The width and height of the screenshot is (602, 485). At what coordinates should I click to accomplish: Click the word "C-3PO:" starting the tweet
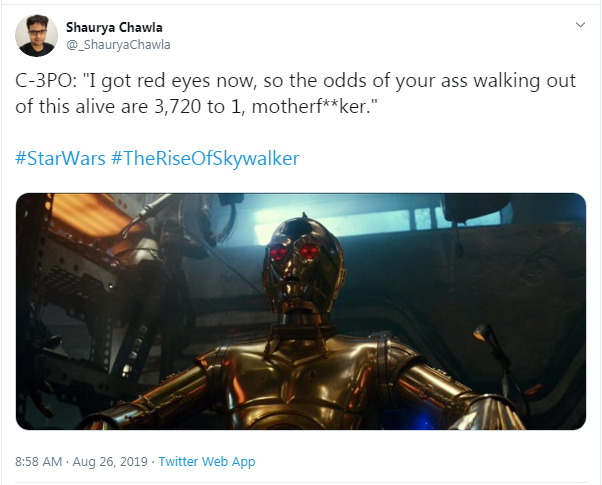click(46, 81)
